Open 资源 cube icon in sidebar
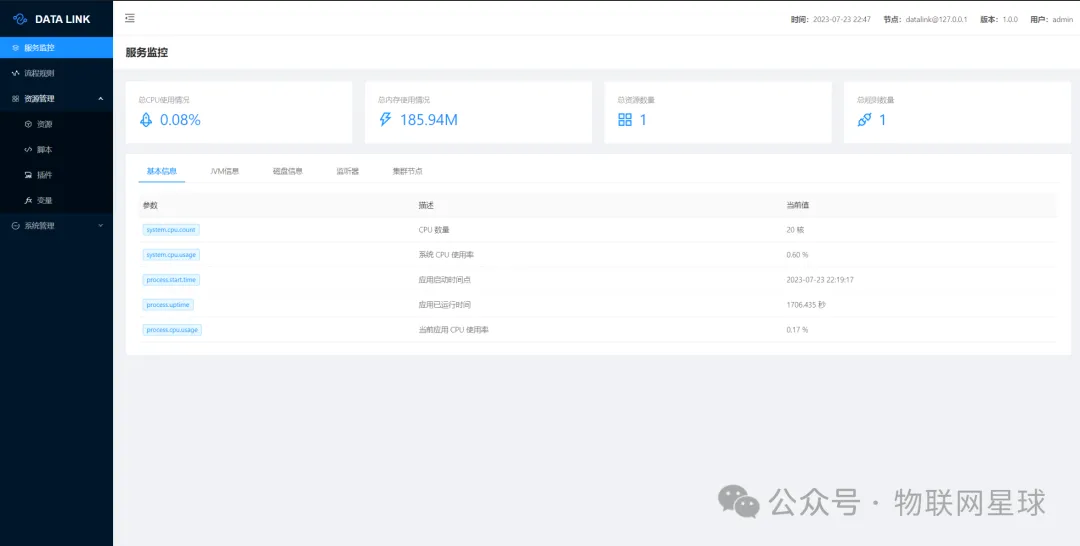 pyautogui.click(x=28, y=124)
